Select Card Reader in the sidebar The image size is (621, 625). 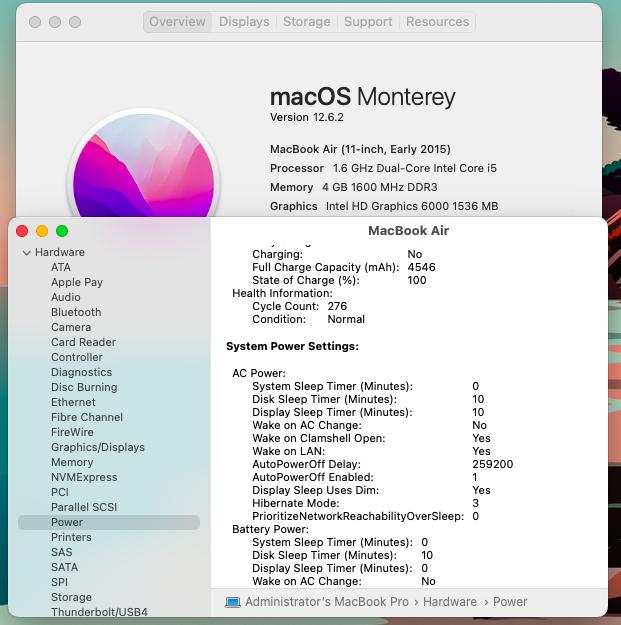83,342
